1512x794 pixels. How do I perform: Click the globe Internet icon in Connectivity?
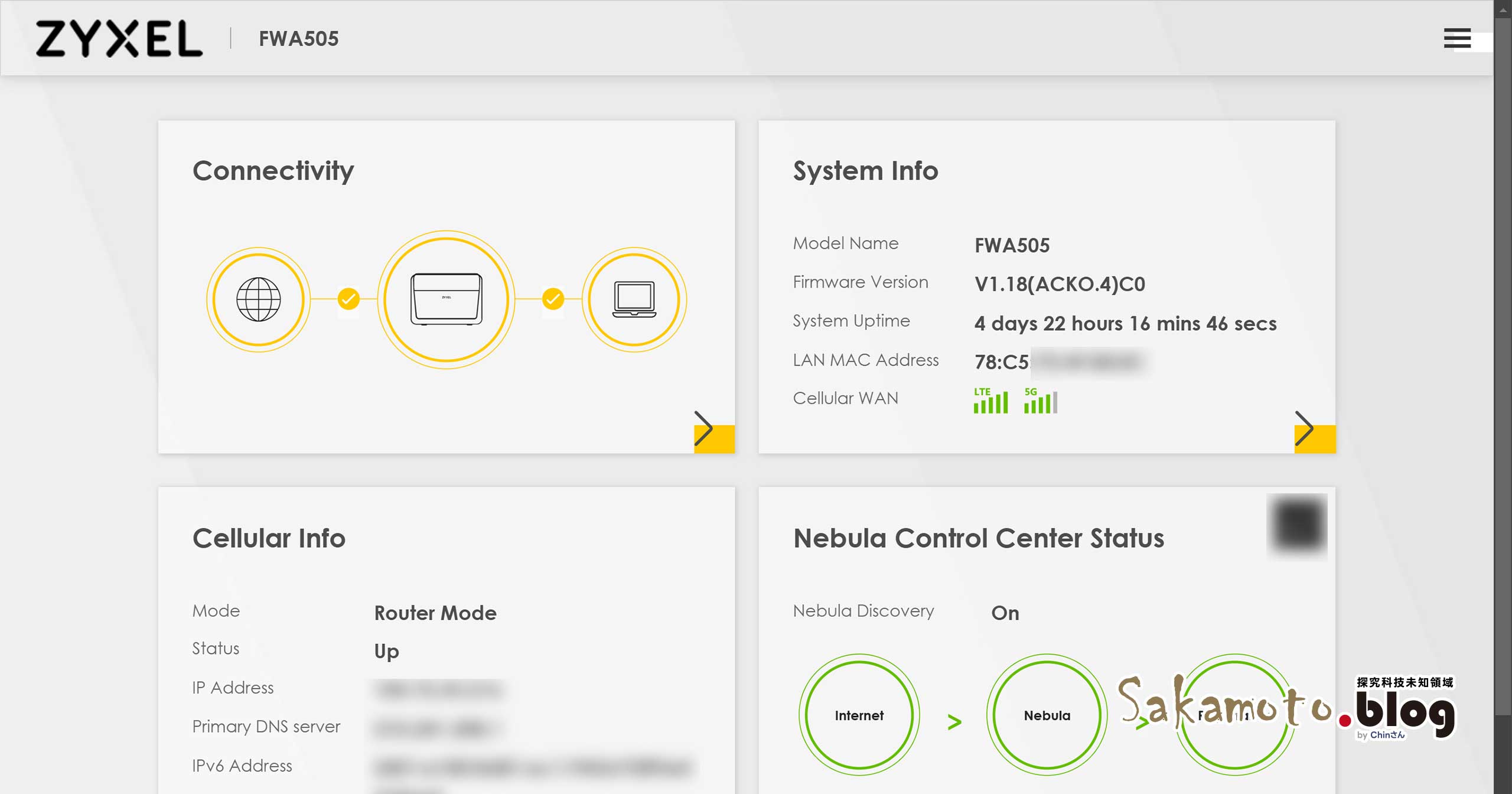(259, 300)
